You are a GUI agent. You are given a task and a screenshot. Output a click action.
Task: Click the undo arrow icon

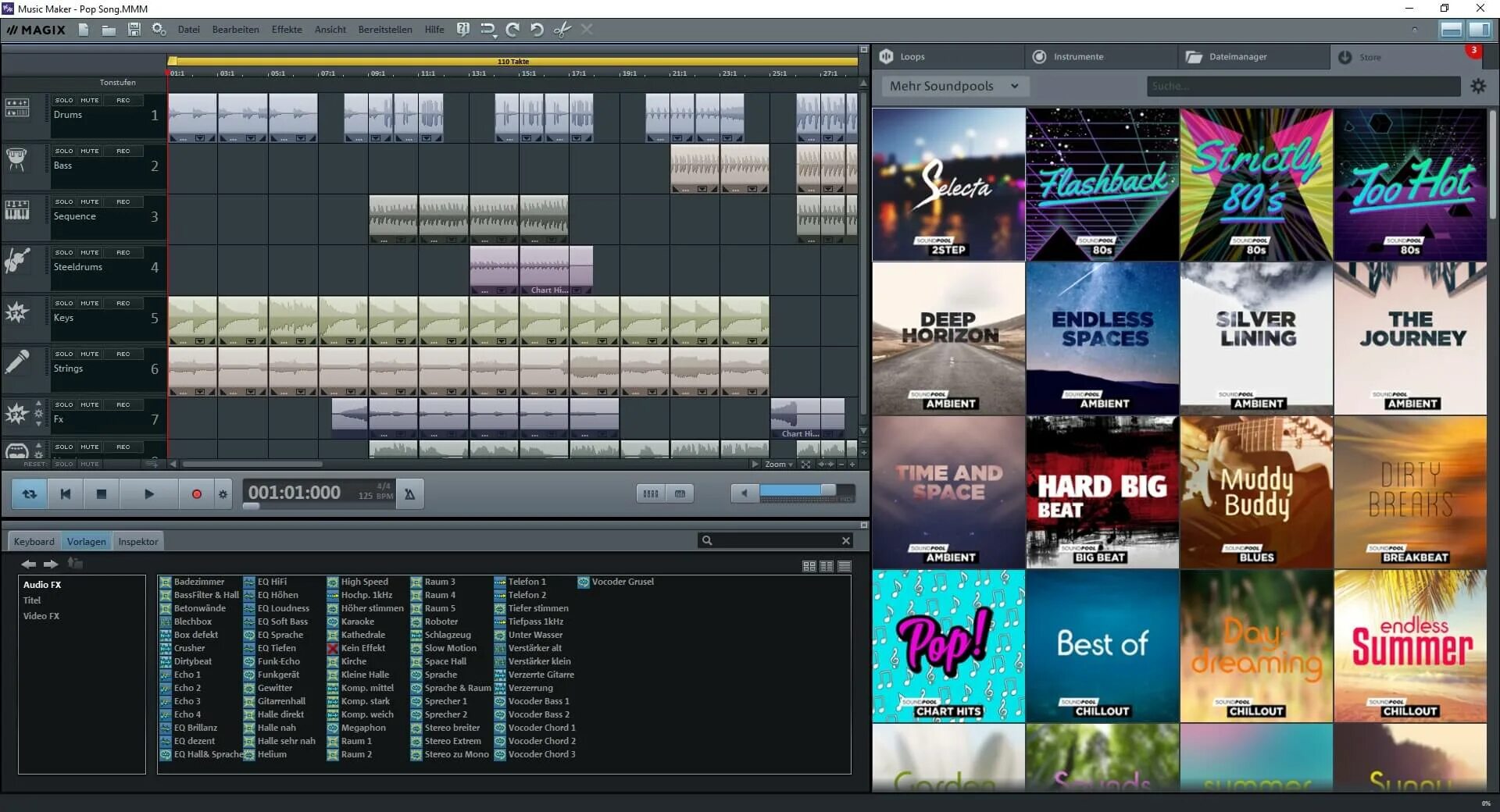coord(537,30)
